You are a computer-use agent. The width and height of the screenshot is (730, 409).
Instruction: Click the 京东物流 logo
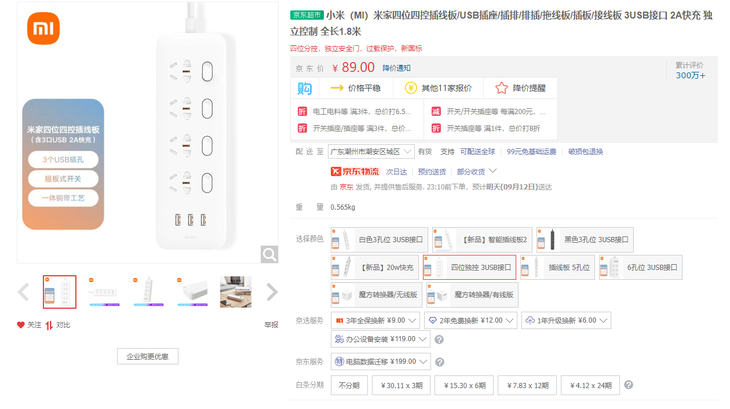click(x=355, y=172)
